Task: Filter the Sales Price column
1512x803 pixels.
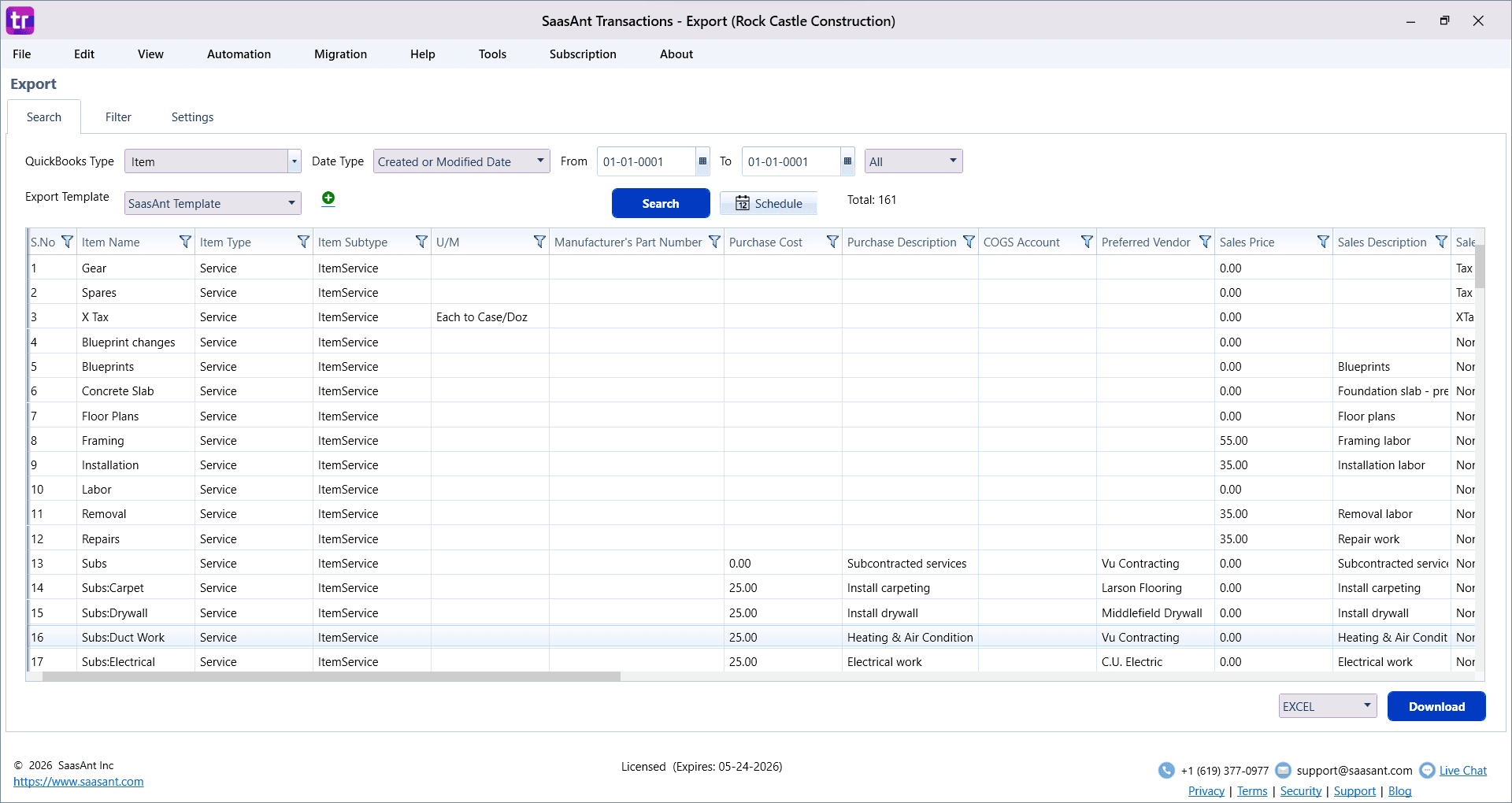Action: click(x=1323, y=242)
